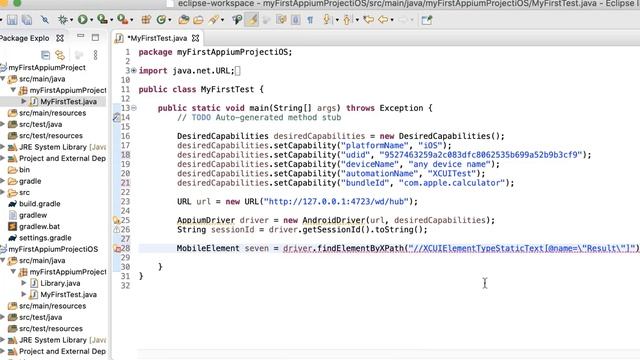Click the Save toolbar icon
Screen dimensions: 640x360
[x=12, y=20]
